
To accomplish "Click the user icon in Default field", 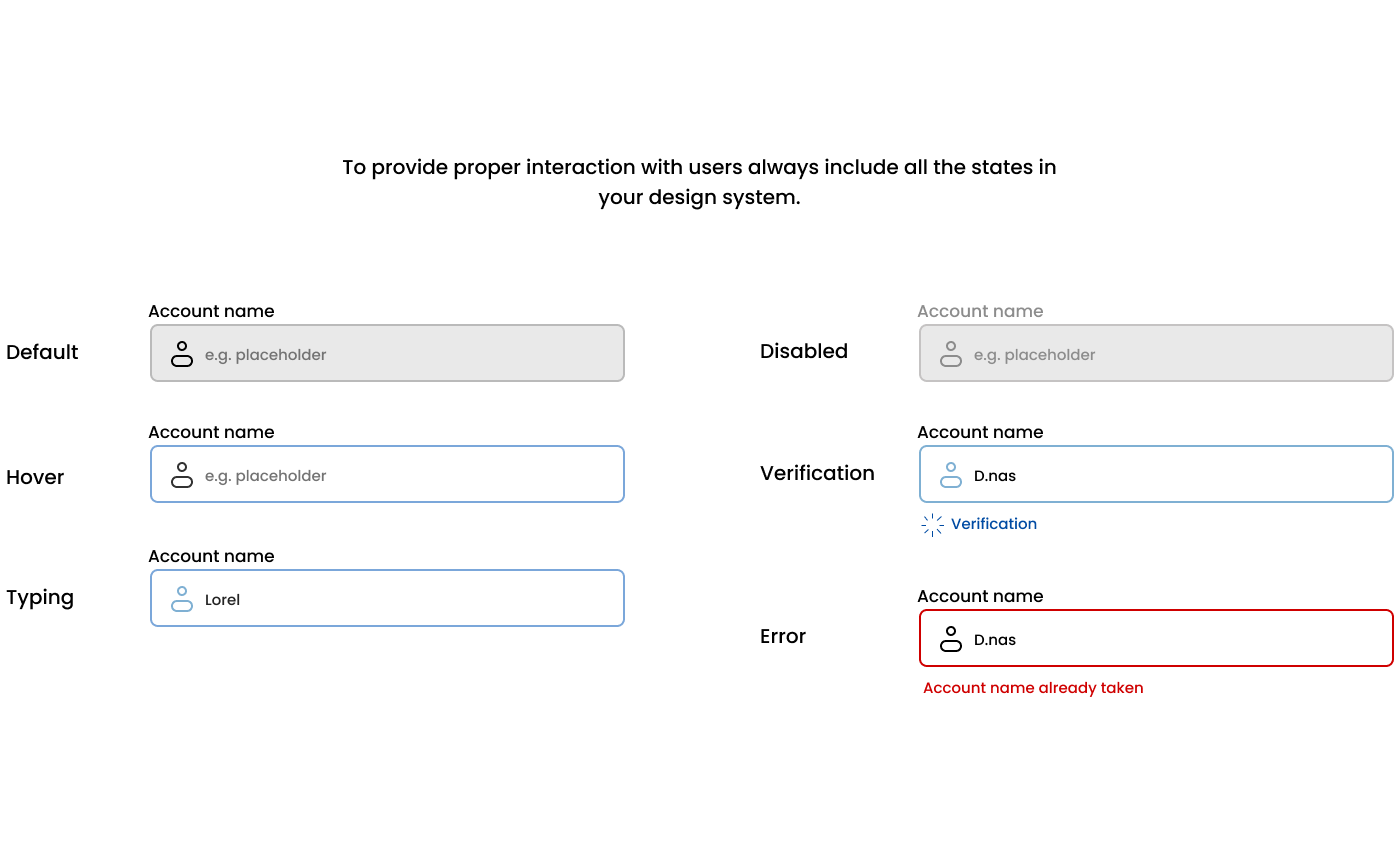I will tap(182, 354).
